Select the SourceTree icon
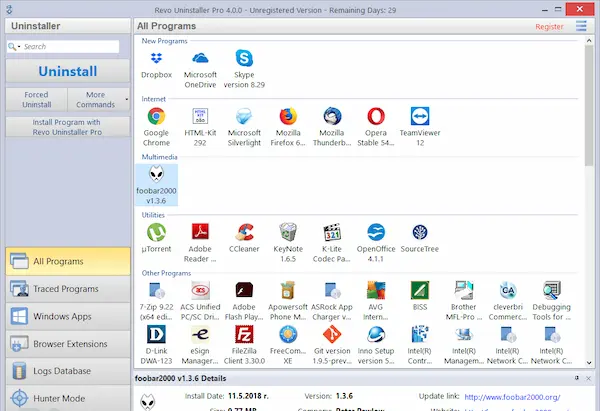600x411 pixels. pyautogui.click(x=420, y=232)
